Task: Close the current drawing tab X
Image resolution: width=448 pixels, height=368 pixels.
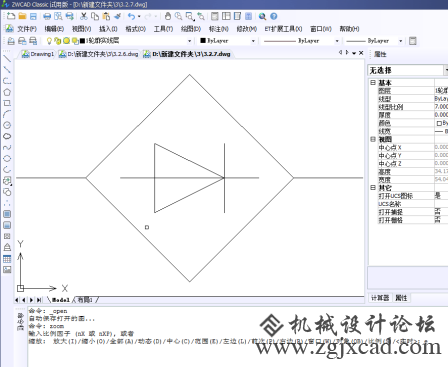Action: point(361,53)
